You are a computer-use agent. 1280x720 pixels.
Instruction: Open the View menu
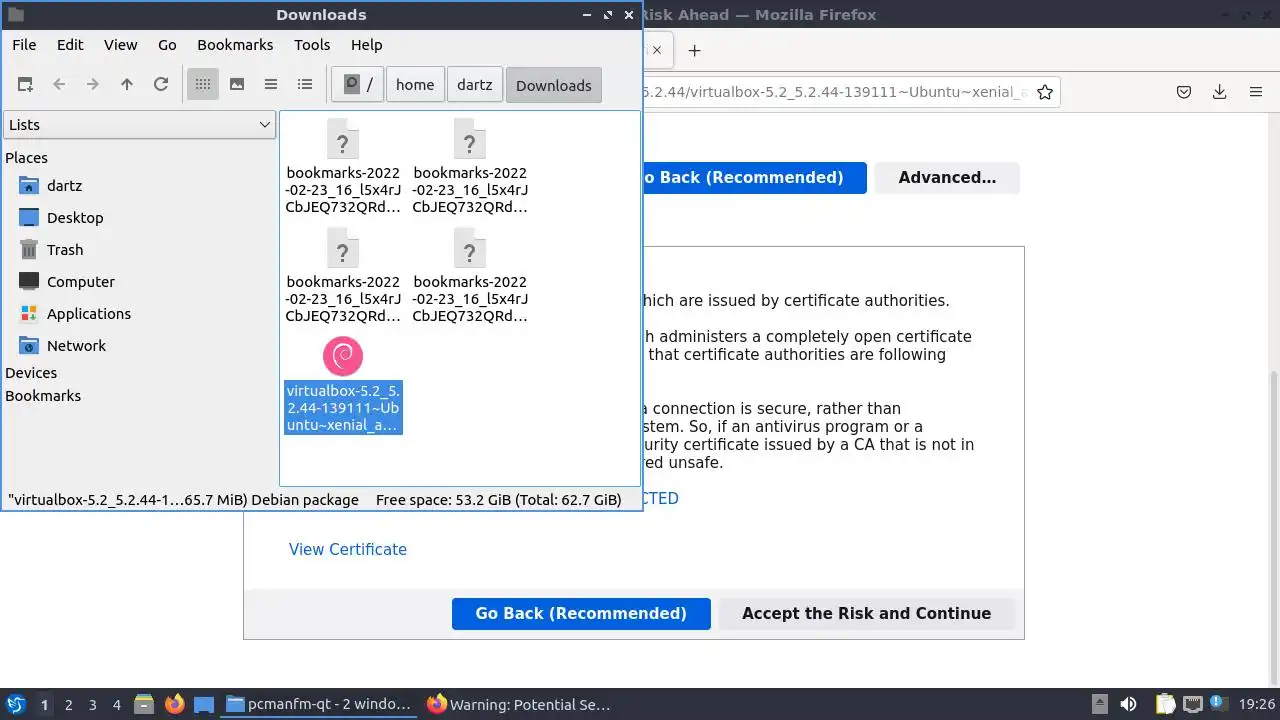(120, 45)
